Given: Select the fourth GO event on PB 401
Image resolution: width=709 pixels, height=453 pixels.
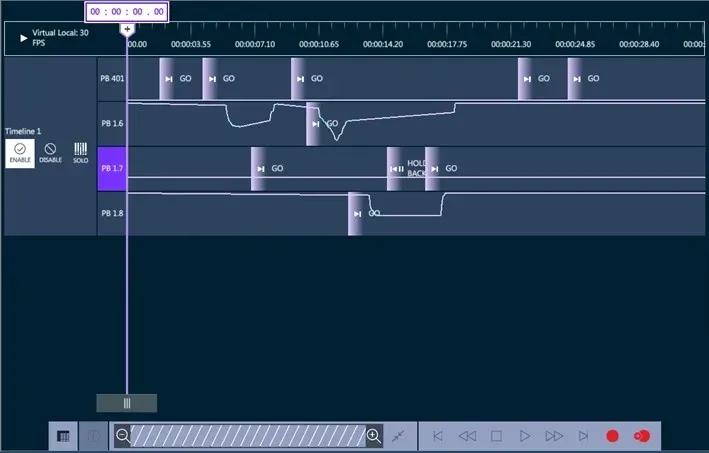Looking at the screenshot, I should pos(535,79).
